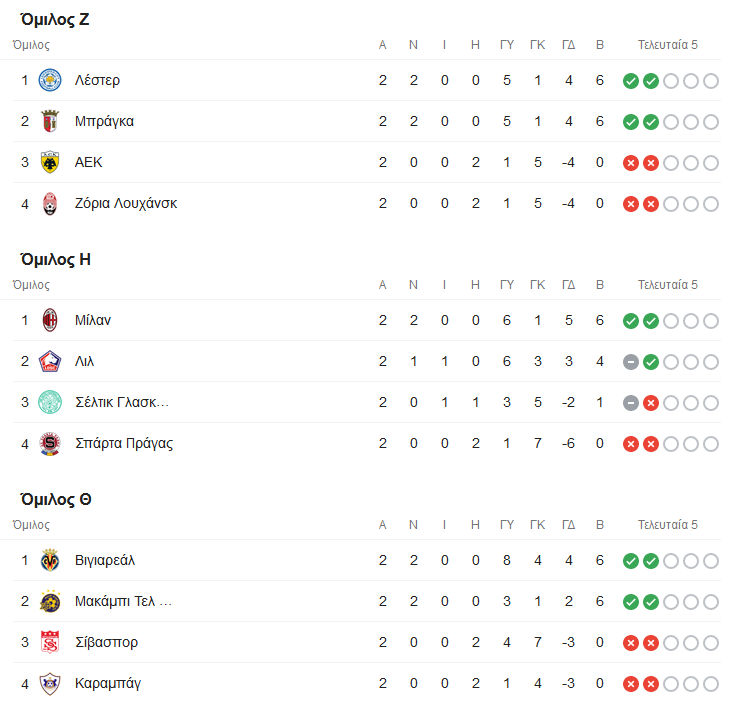Click the Braga club crest icon

[x=49, y=121]
